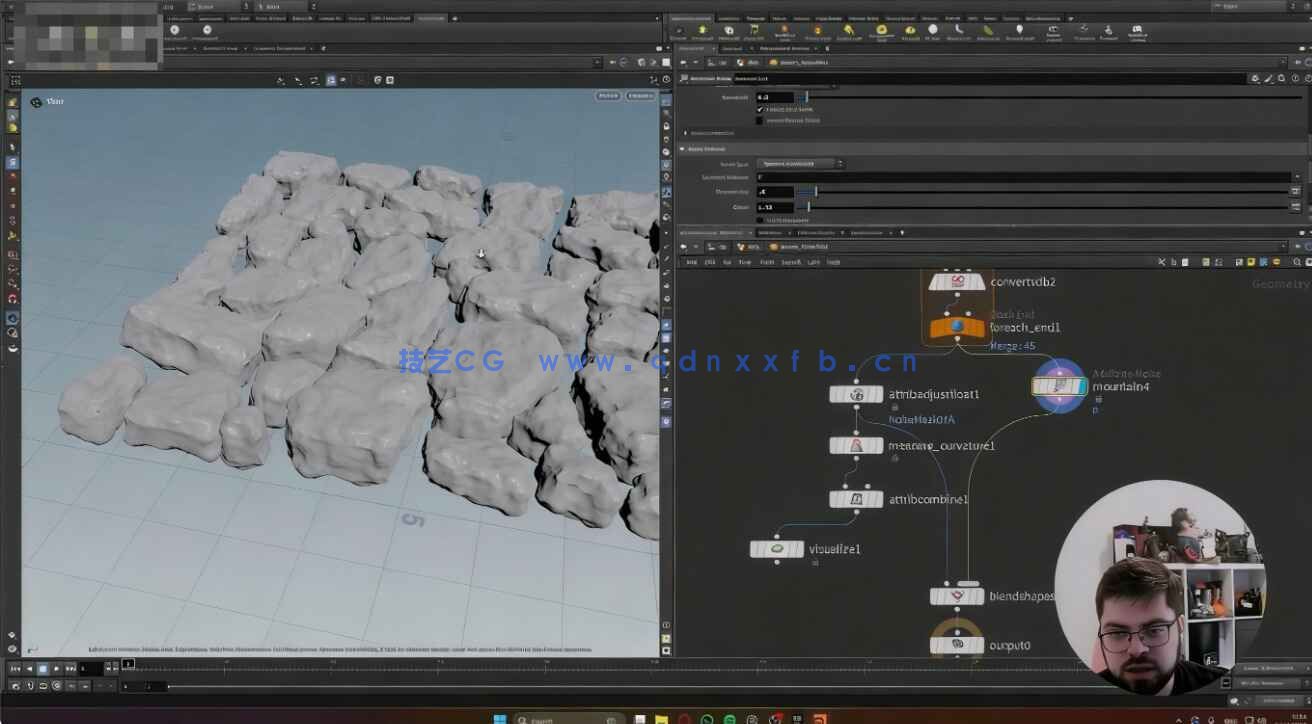The image size is (1312, 724).
Task: Toggle the checked checkbox below the top slider
Action: click(760, 109)
